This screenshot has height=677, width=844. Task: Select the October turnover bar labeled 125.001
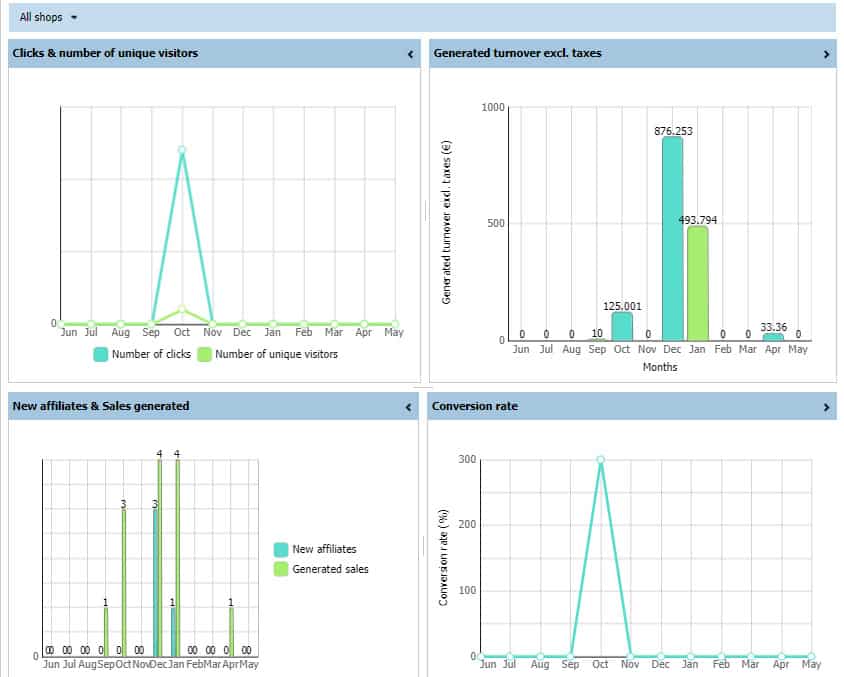tap(622, 326)
